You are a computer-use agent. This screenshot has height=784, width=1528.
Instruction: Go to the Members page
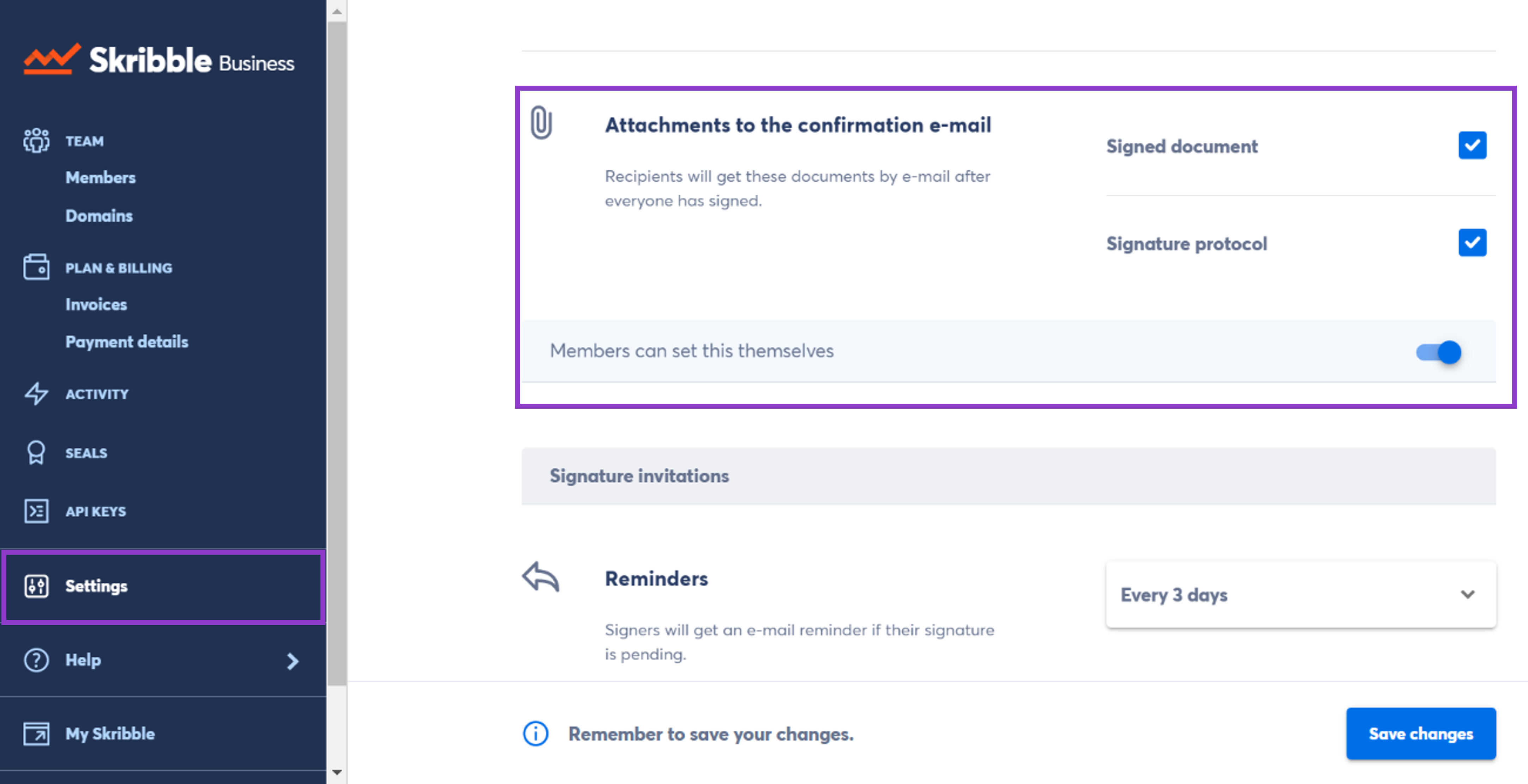(100, 177)
